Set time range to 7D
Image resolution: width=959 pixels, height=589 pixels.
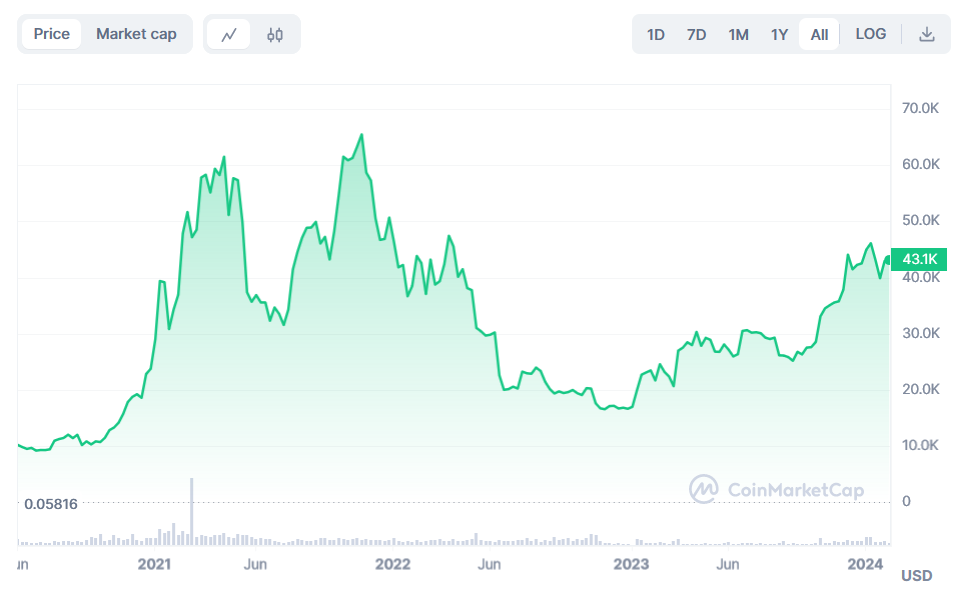696,34
